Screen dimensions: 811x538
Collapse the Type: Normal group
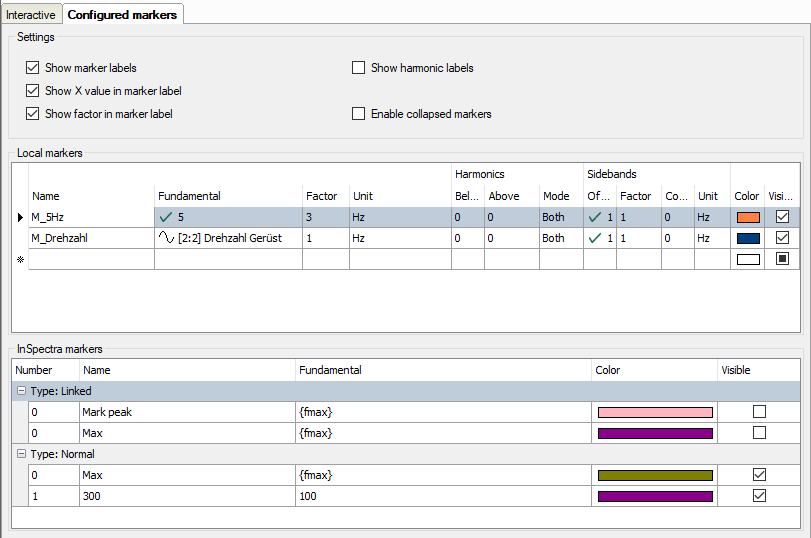[21, 454]
